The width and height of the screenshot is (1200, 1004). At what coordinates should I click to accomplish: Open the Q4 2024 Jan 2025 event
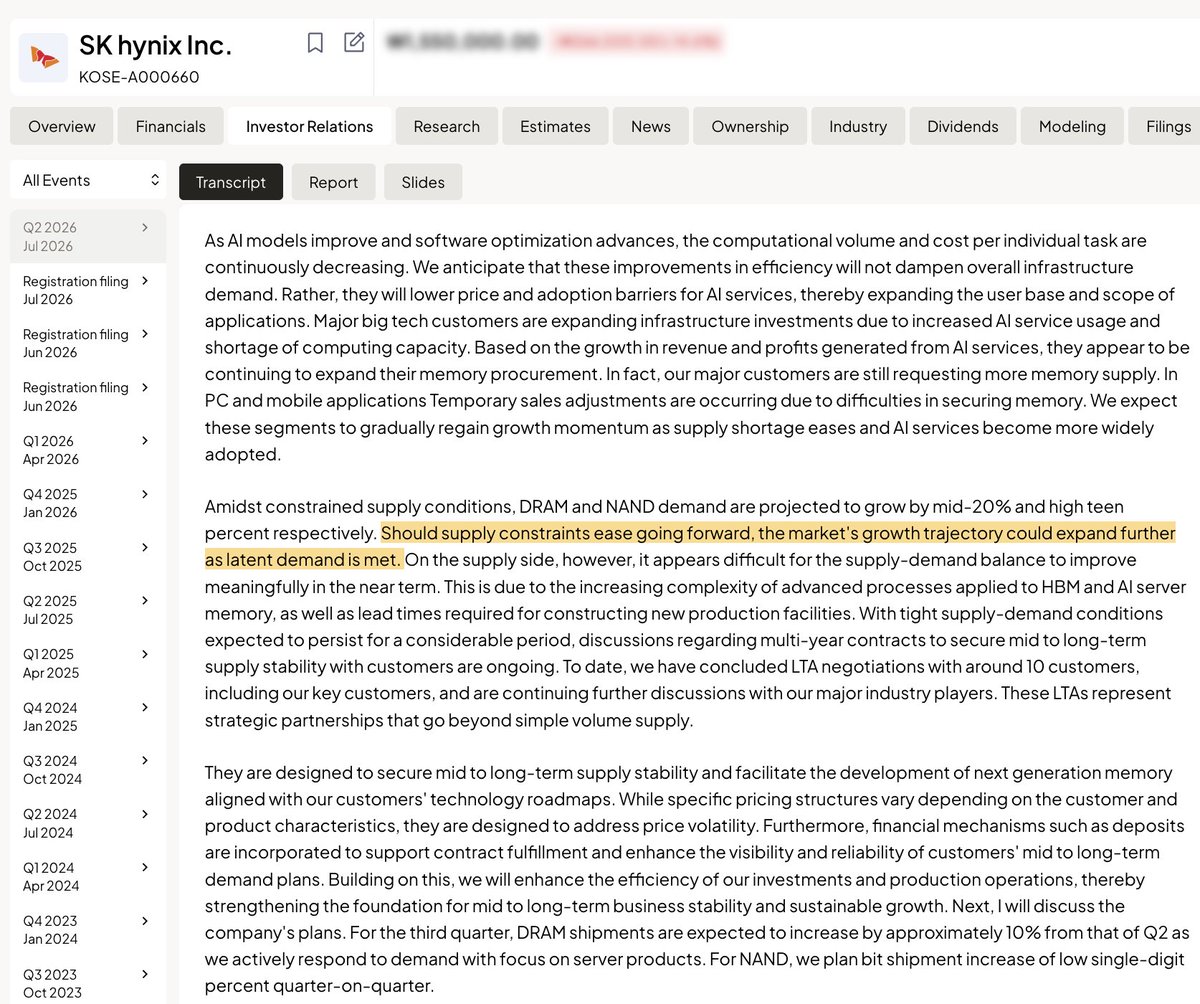pos(88,717)
